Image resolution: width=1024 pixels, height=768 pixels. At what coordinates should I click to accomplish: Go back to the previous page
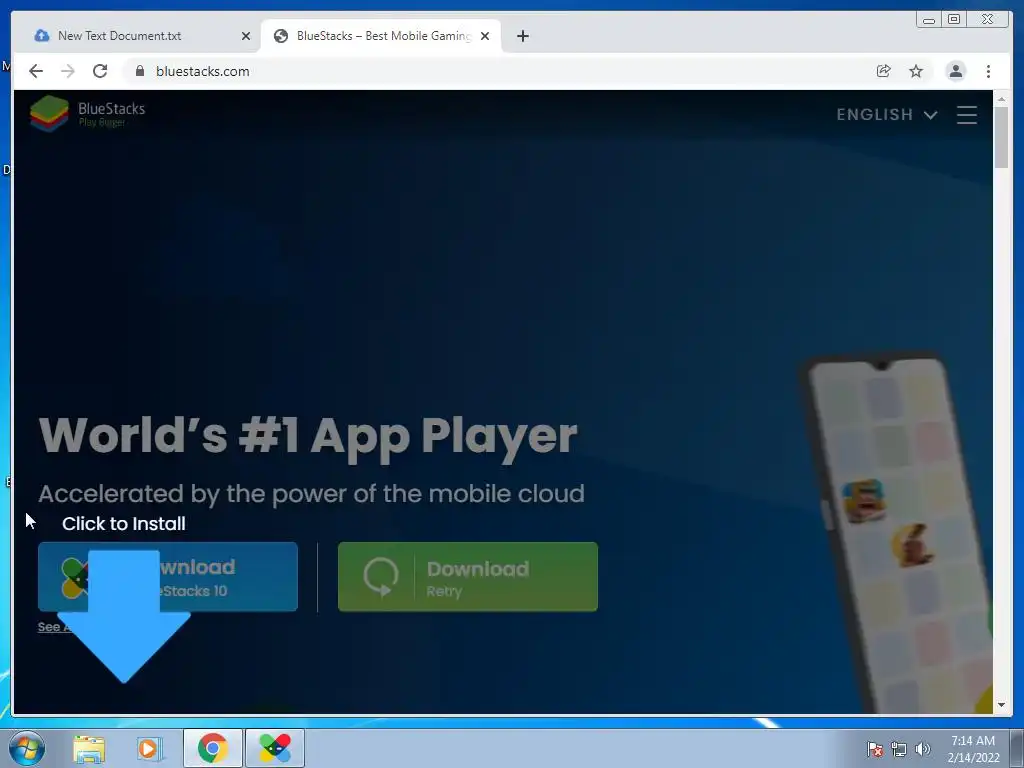[36, 71]
